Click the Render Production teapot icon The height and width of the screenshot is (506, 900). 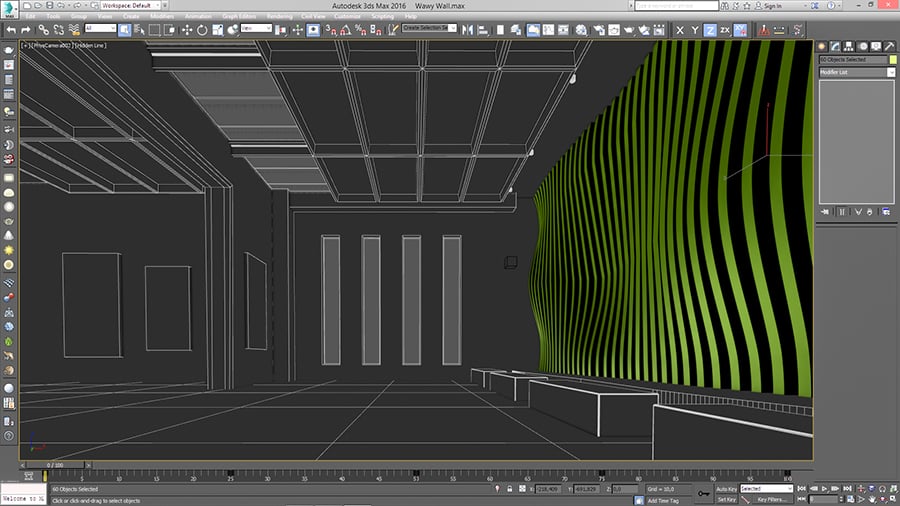[630, 30]
